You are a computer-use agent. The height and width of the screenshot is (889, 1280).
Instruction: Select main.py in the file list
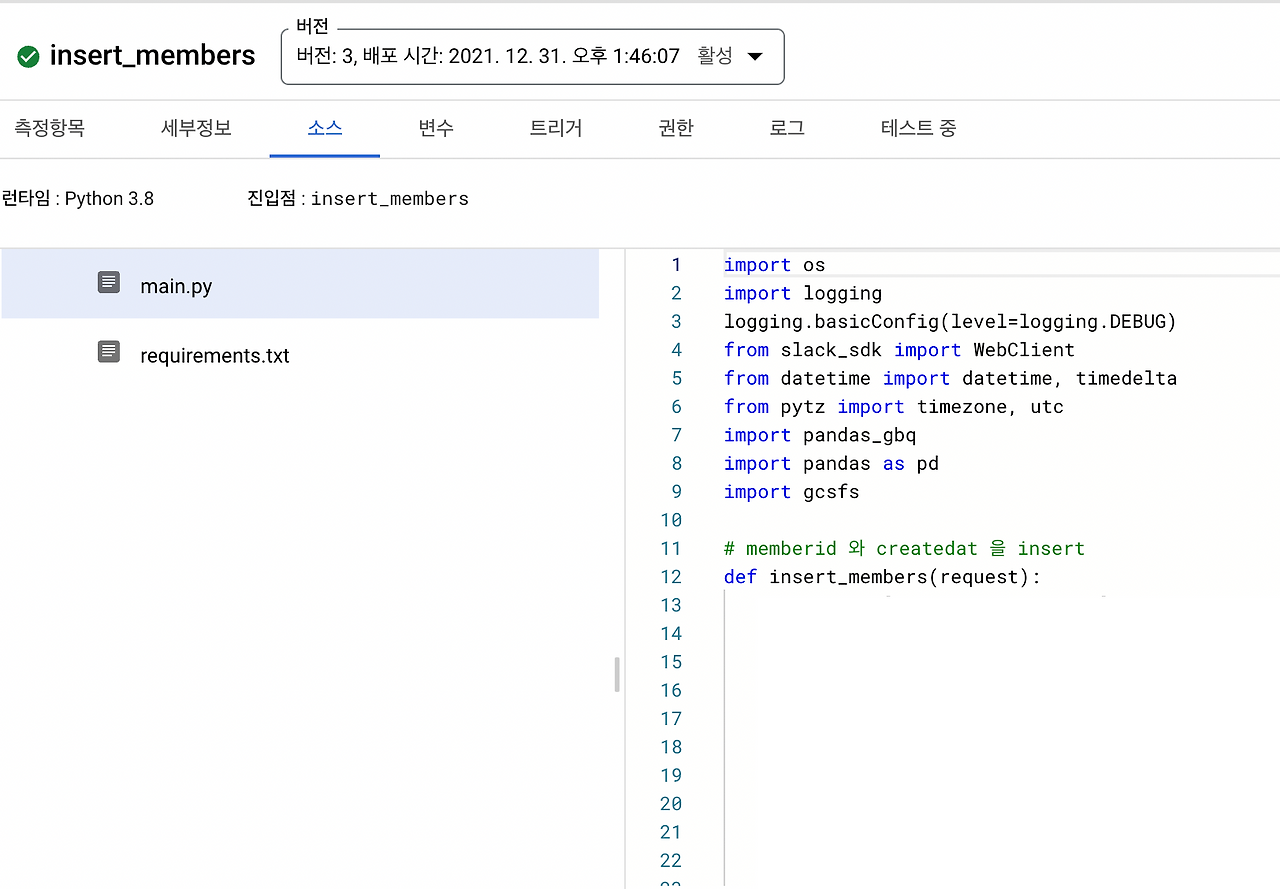[300, 285]
